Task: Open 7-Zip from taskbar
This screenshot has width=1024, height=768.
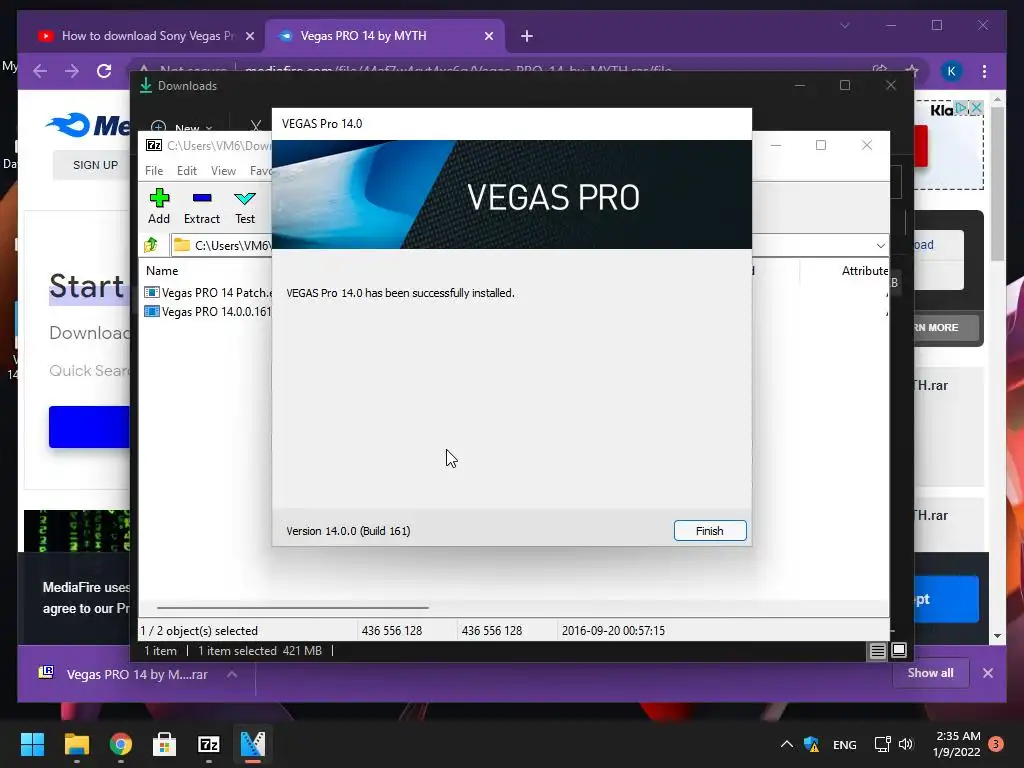Action: [208, 744]
